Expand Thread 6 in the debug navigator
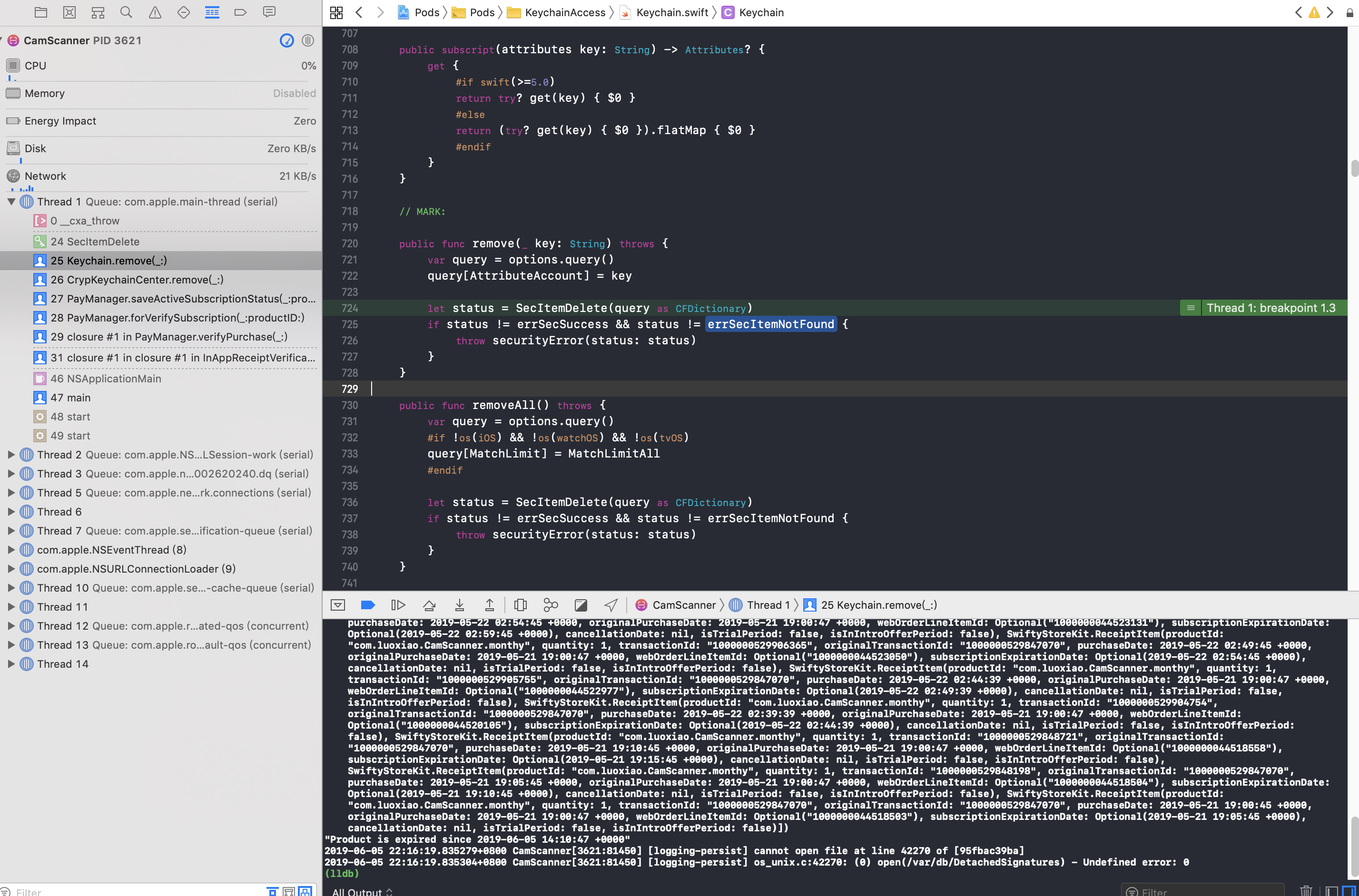Screen dimensions: 1359x896 pos(11,511)
